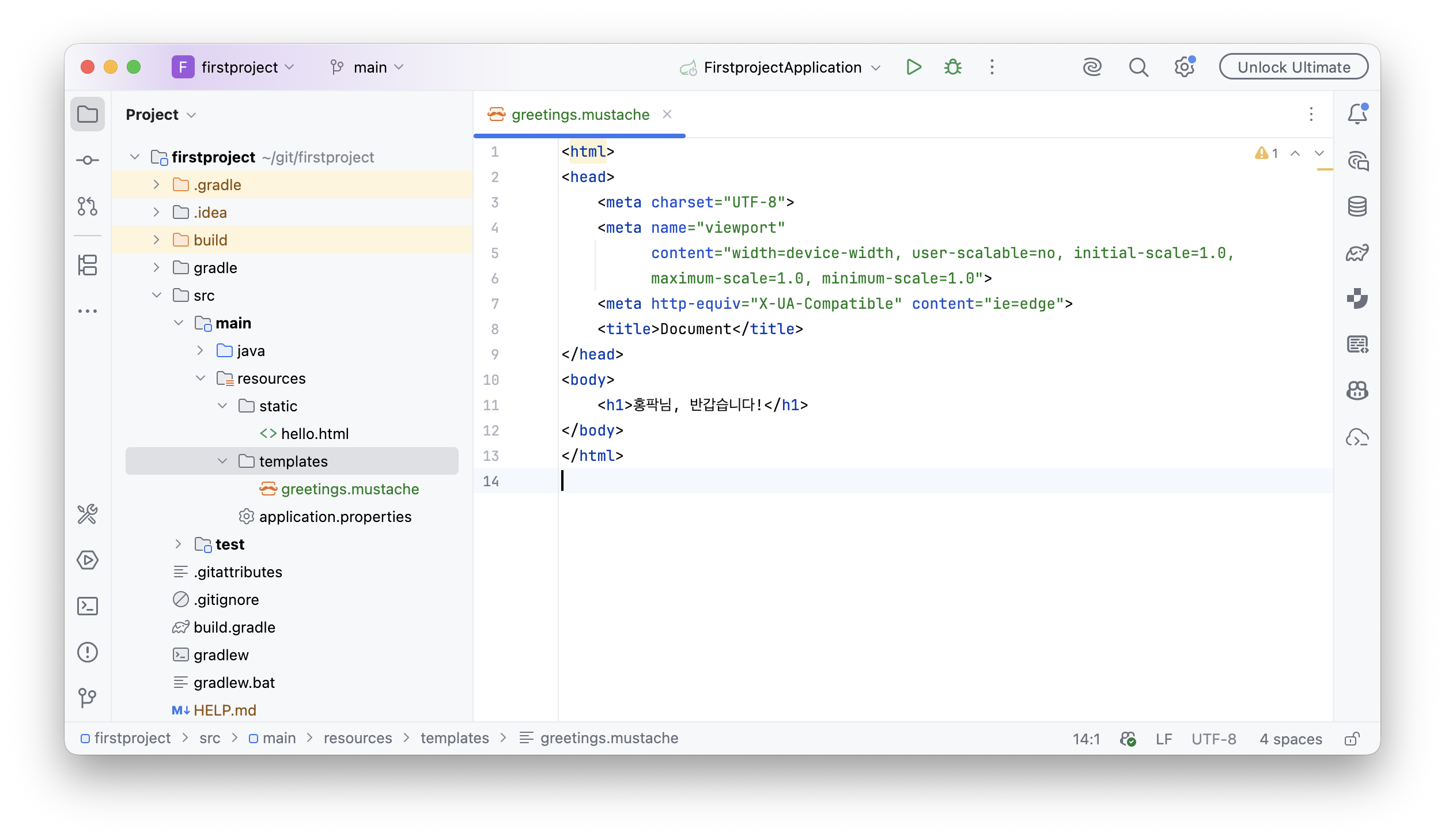Open FirstprojectApplication run configuration dropdown
The image size is (1445, 840).
coord(781,67)
